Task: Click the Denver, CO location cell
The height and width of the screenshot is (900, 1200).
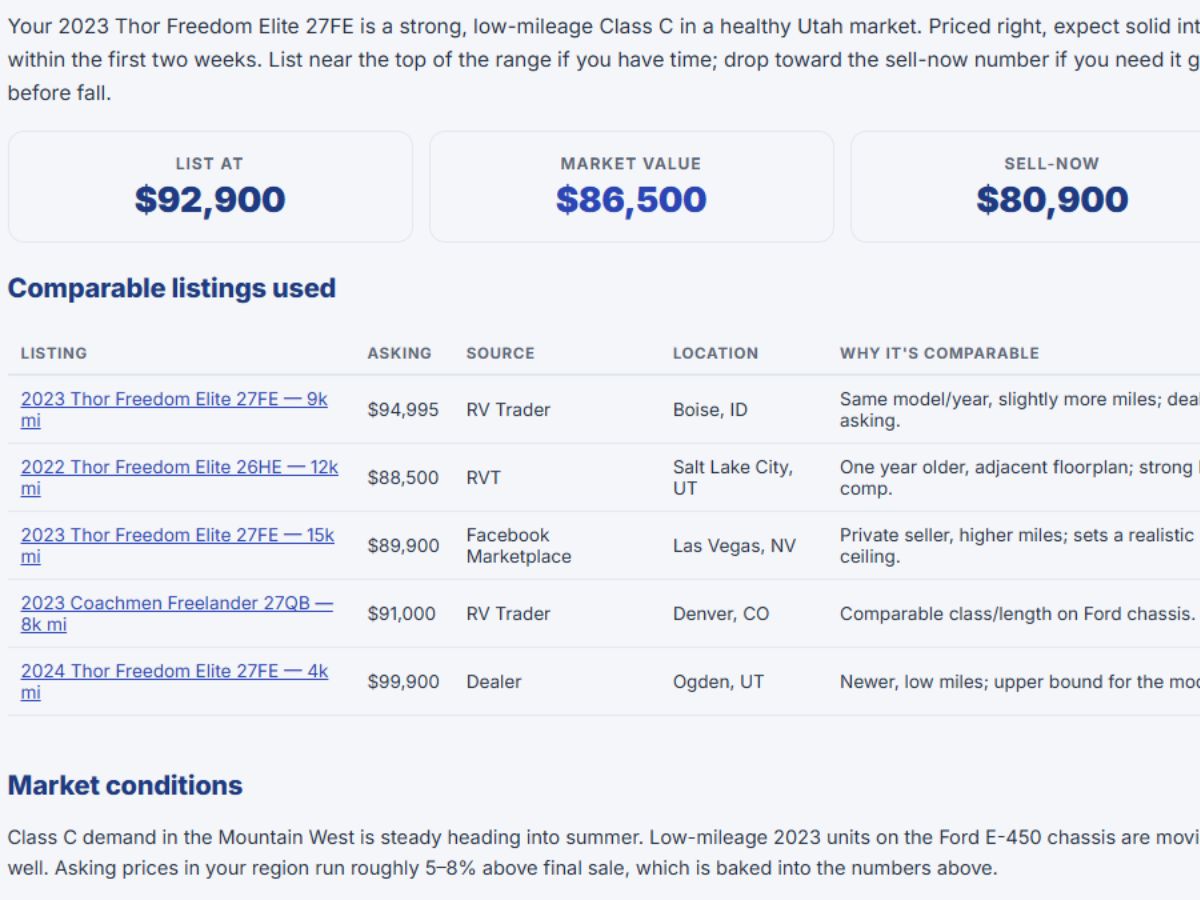Action: (x=721, y=614)
